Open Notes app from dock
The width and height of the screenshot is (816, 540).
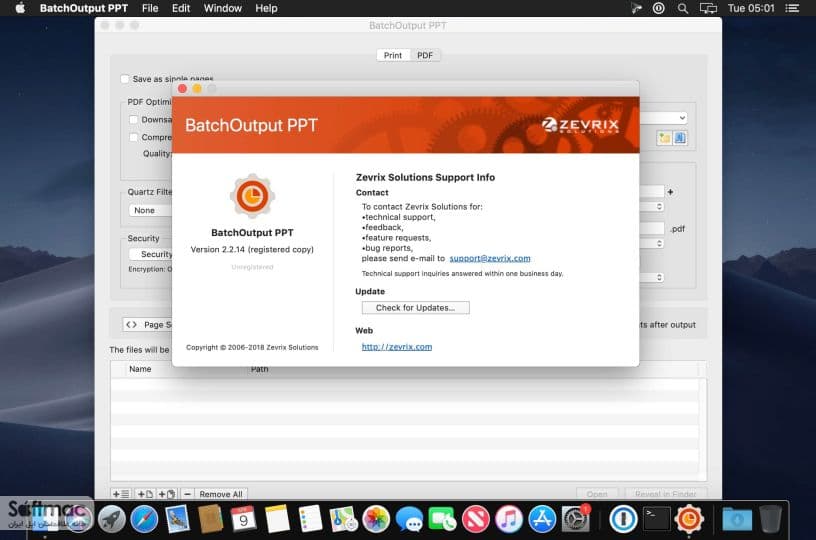coord(276,519)
